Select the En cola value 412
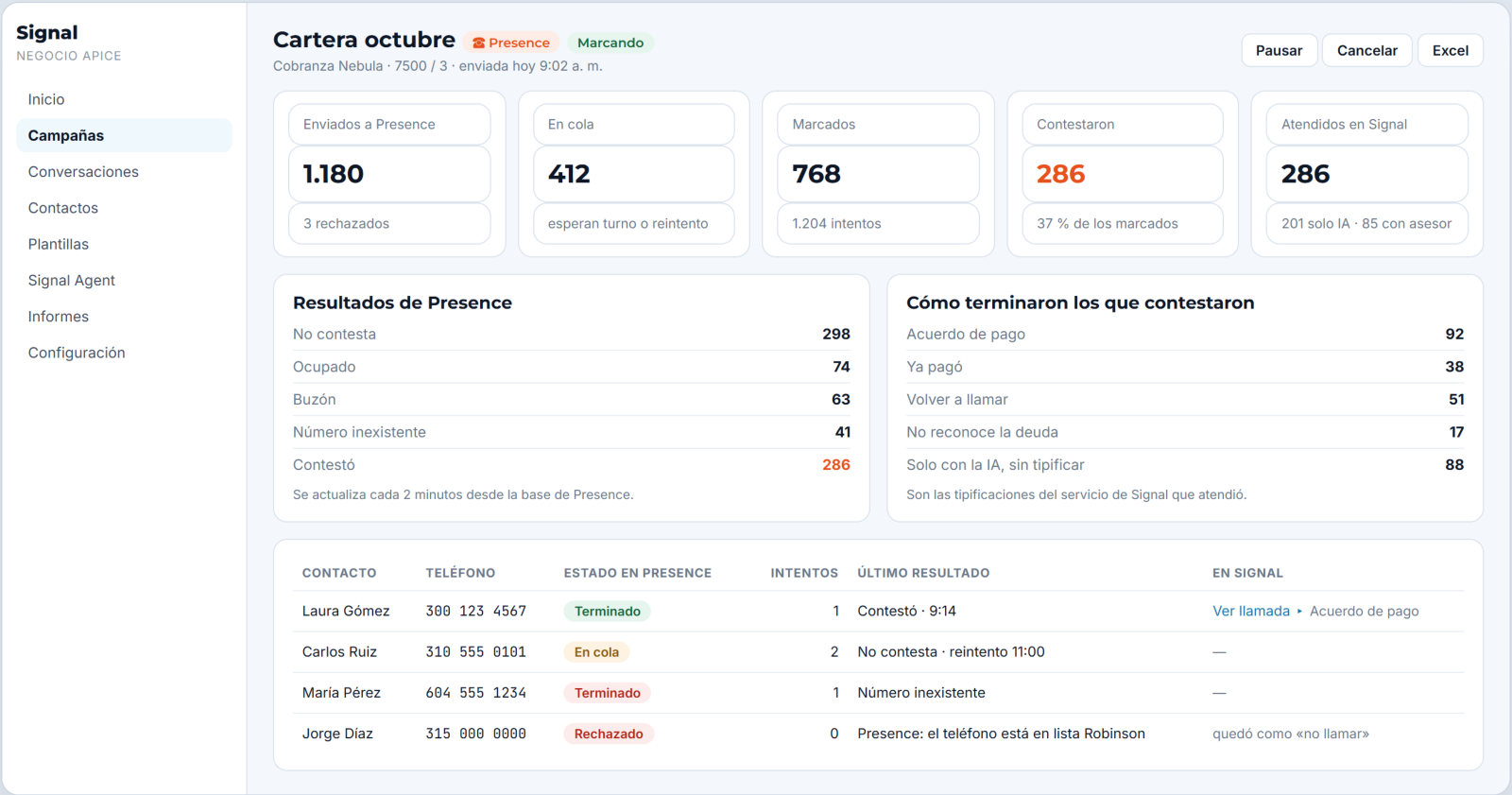The width and height of the screenshot is (1512, 795). [569, 174]
